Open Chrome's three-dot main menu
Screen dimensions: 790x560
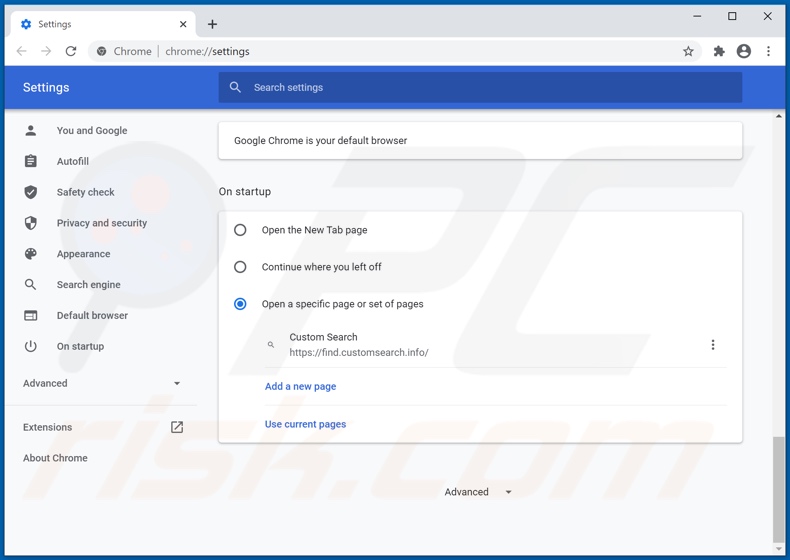[768, 51]
